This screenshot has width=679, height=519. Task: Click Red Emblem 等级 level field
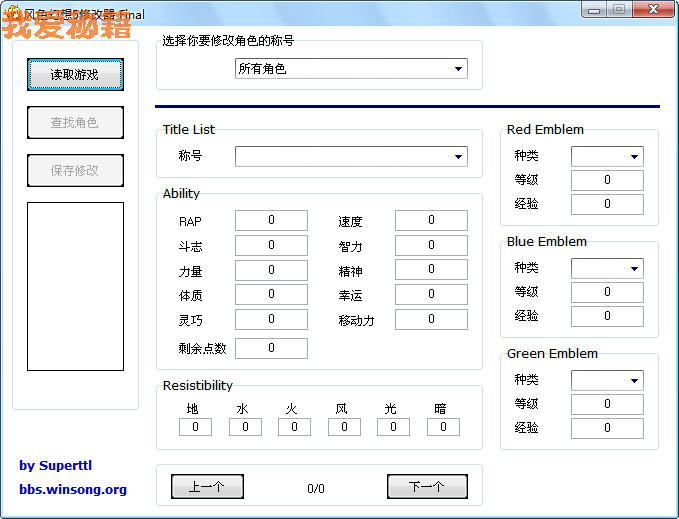coord(607,181)
